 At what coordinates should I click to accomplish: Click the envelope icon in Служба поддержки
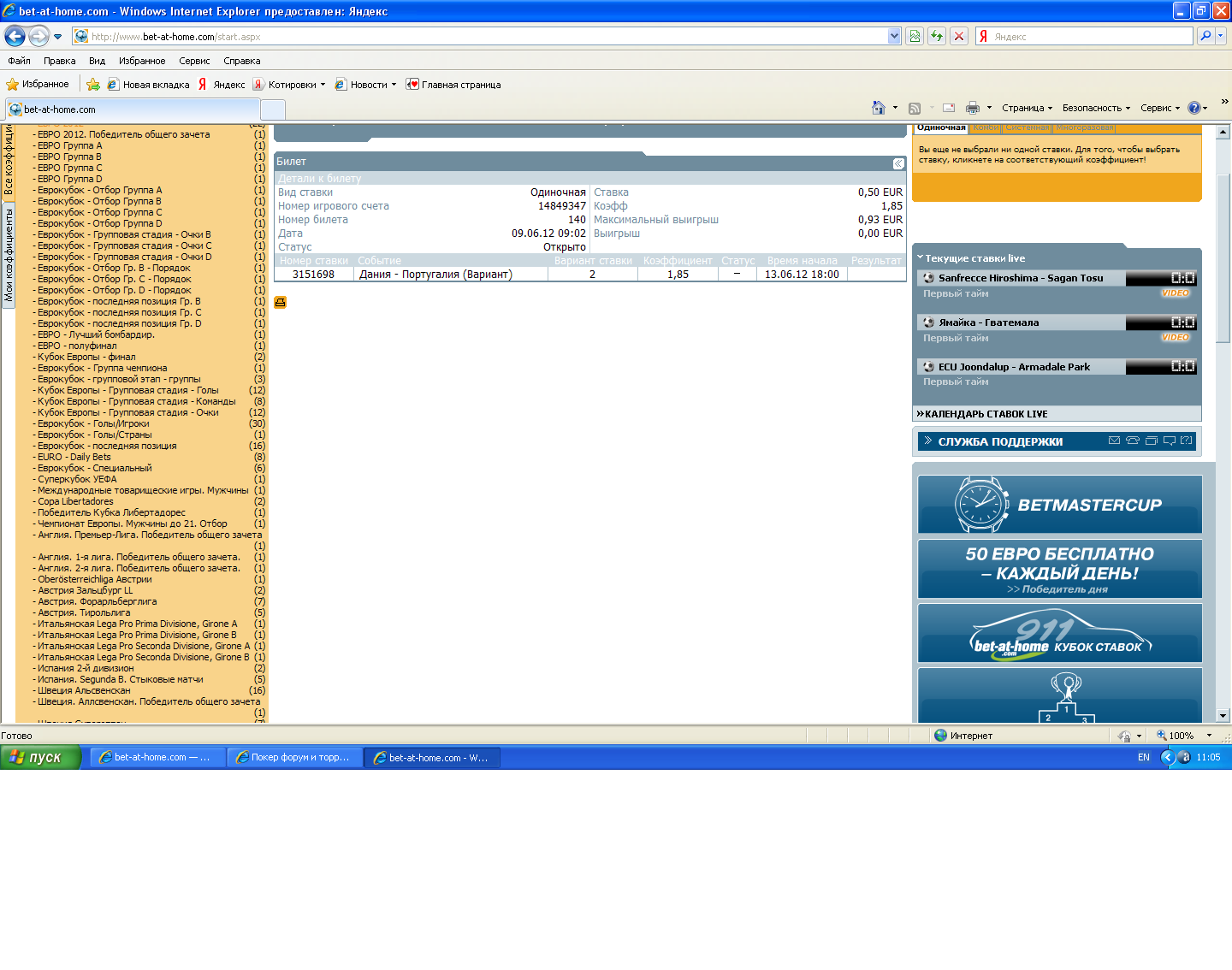[1114, 441]
